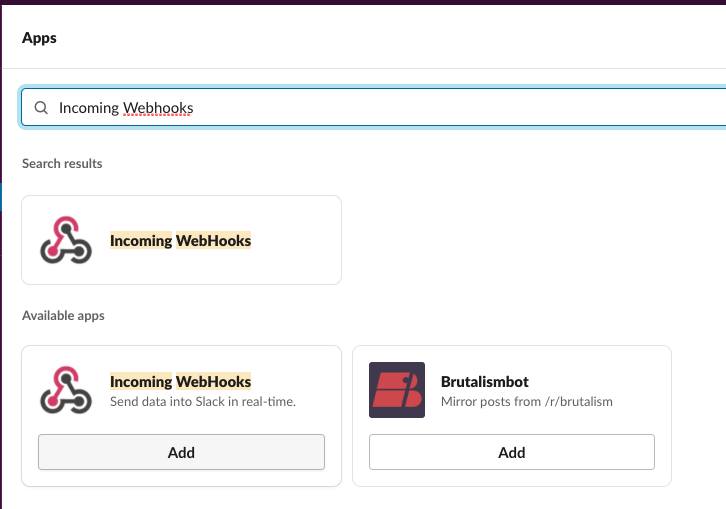The width and height of the screenshot is (726, 509).
Task: Click the underlined word Webhooks in search box
Action: (158, 108)
